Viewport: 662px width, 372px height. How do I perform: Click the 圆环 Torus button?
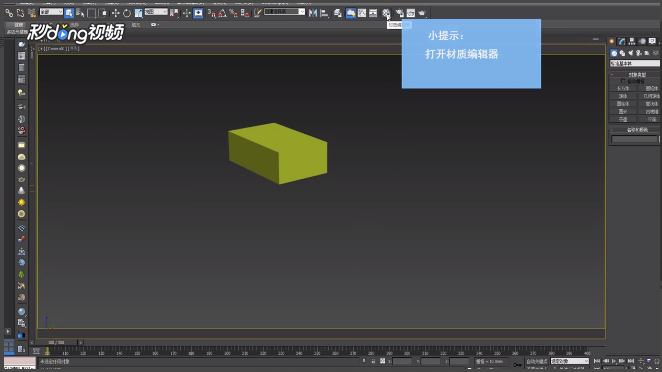click(x=623, y=111)
